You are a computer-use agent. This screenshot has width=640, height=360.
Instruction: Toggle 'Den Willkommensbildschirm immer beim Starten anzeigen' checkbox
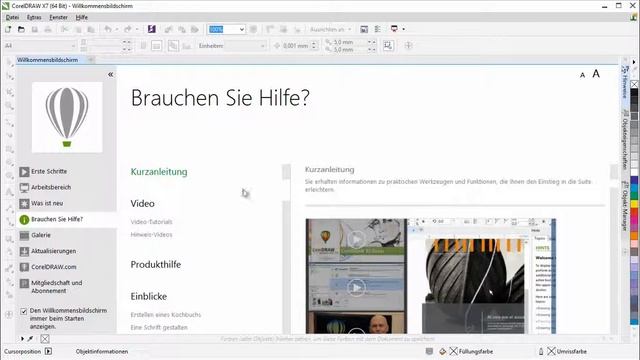pyautogui.click(x=24, y=311)
